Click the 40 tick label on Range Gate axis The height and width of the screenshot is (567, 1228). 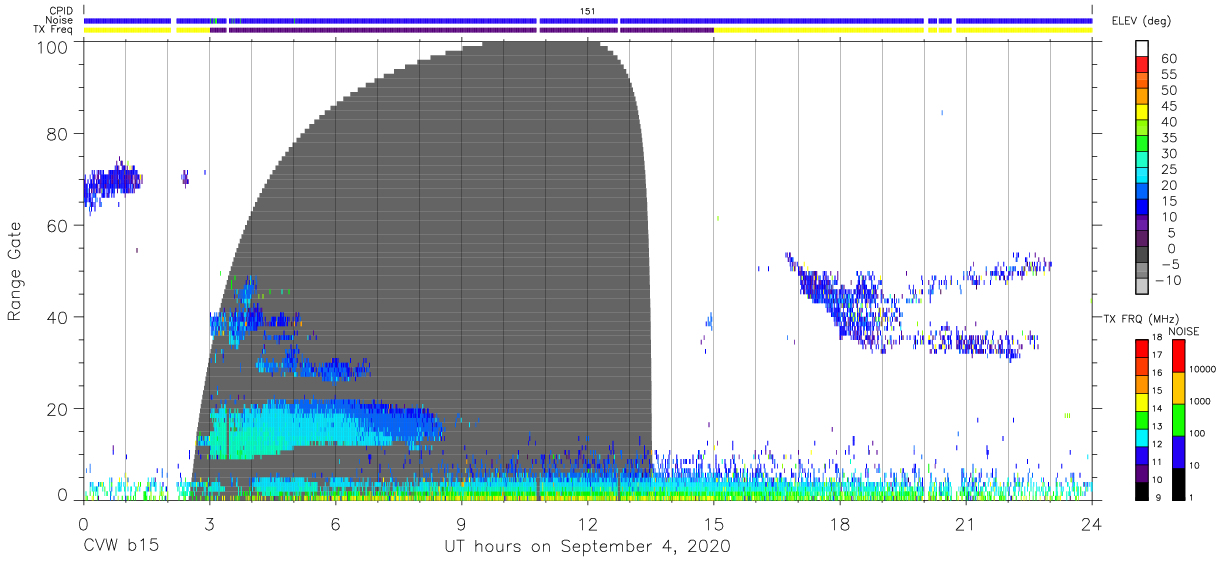58,317
